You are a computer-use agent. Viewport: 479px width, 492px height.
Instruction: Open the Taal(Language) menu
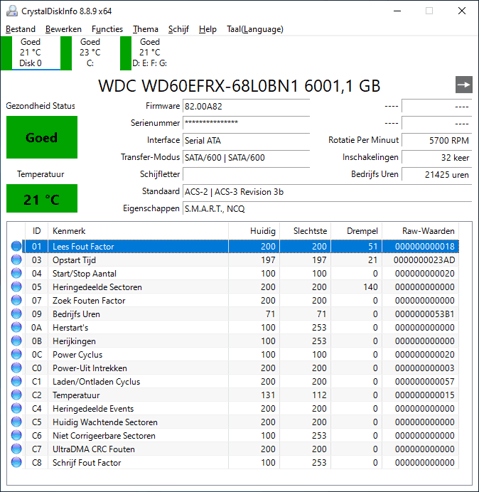(x=255, y=29)
